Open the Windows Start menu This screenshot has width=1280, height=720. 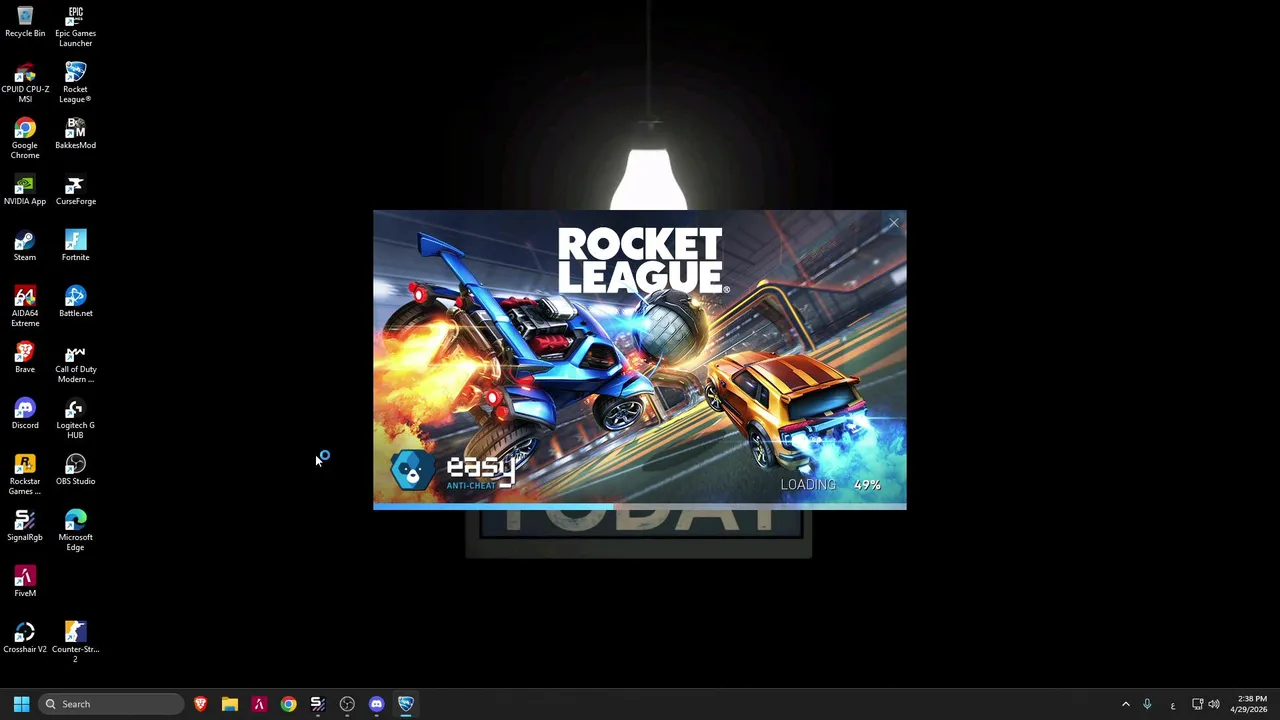point(21,704)
